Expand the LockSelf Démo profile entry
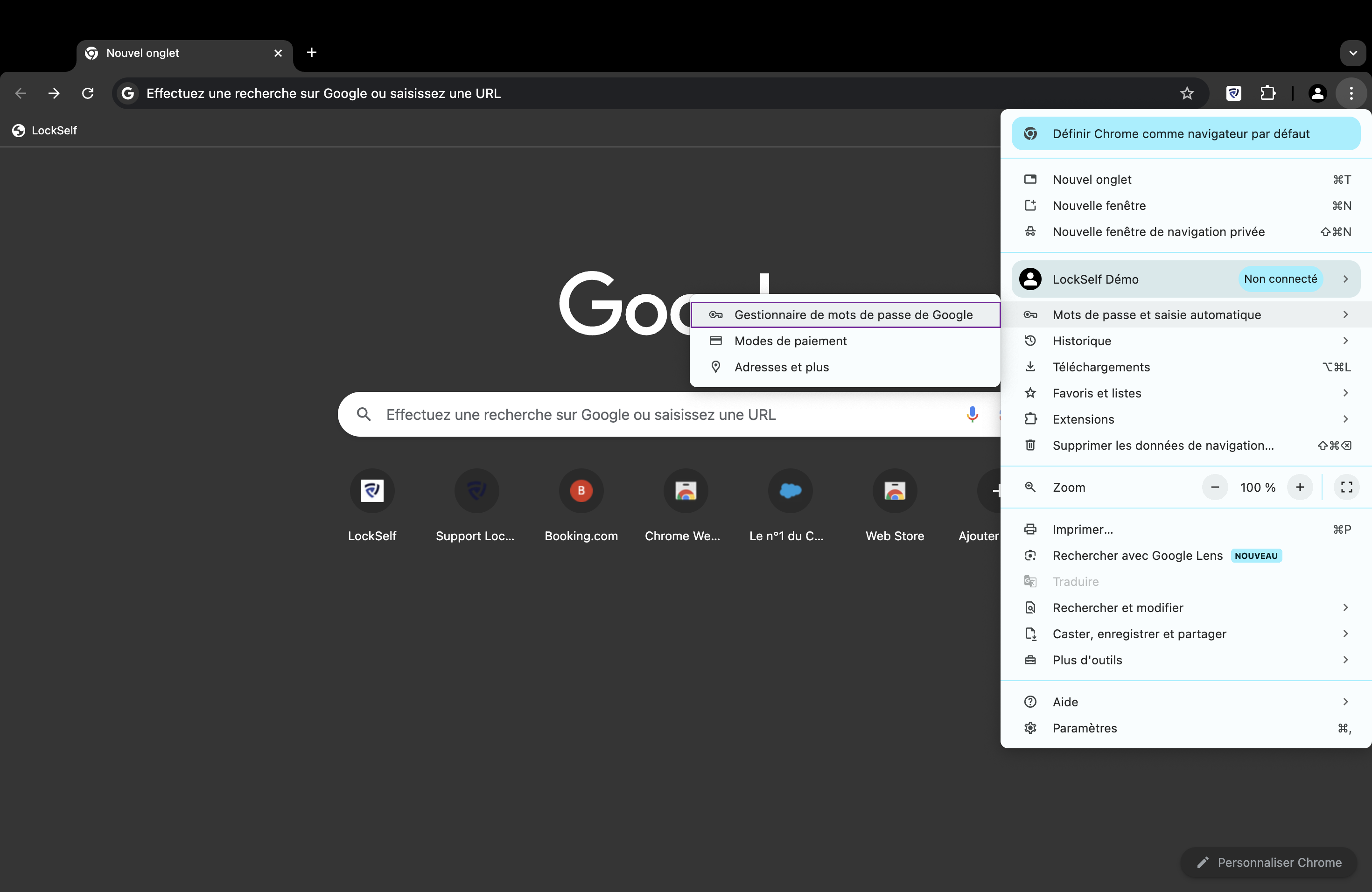This screenshot has height=892, width=1372. pos(1186,279)
